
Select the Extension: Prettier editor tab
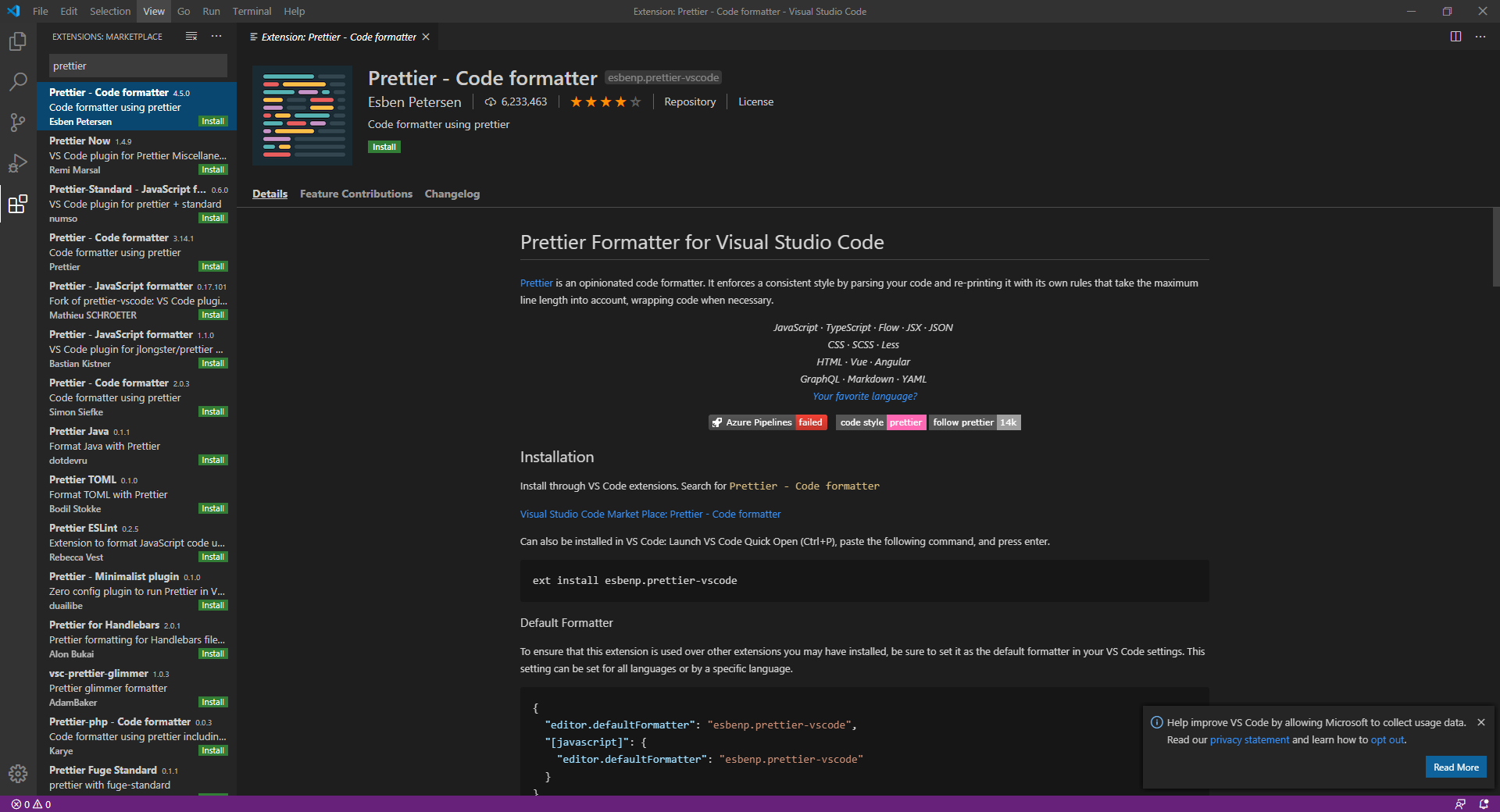339,37
